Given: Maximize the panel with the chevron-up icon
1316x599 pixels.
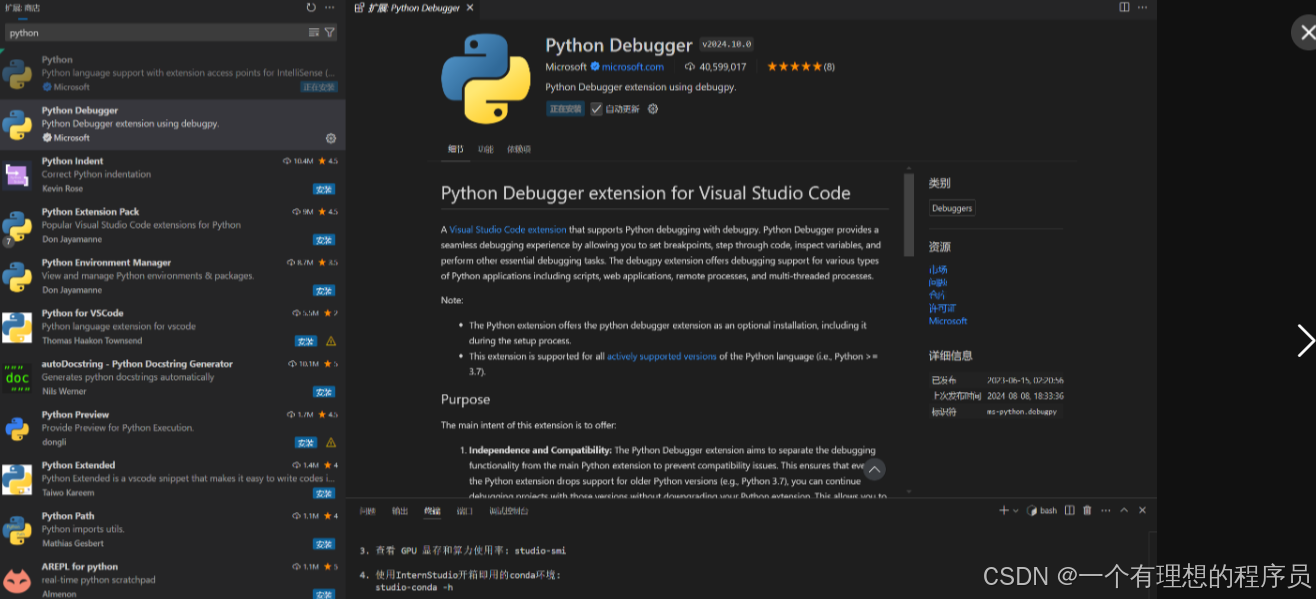Looking at the screenshot, I should pyautogui.click(x=1124, y=510).
